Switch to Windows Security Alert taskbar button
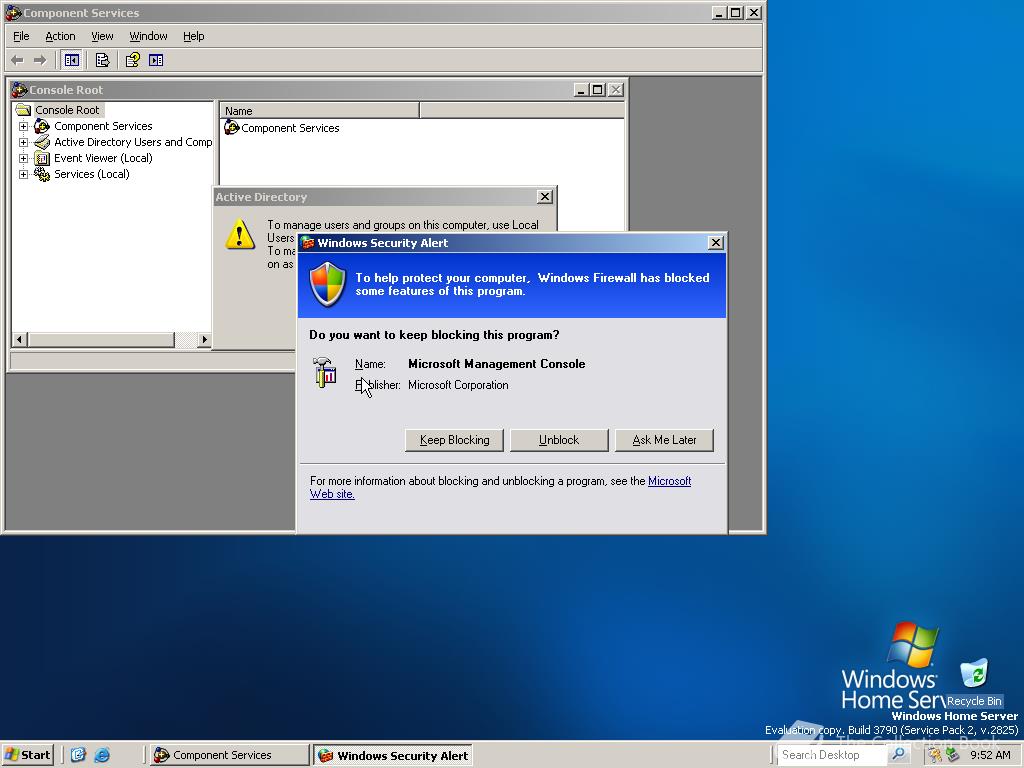This screenshot has height=768, width=1024. tap(392, 755)
